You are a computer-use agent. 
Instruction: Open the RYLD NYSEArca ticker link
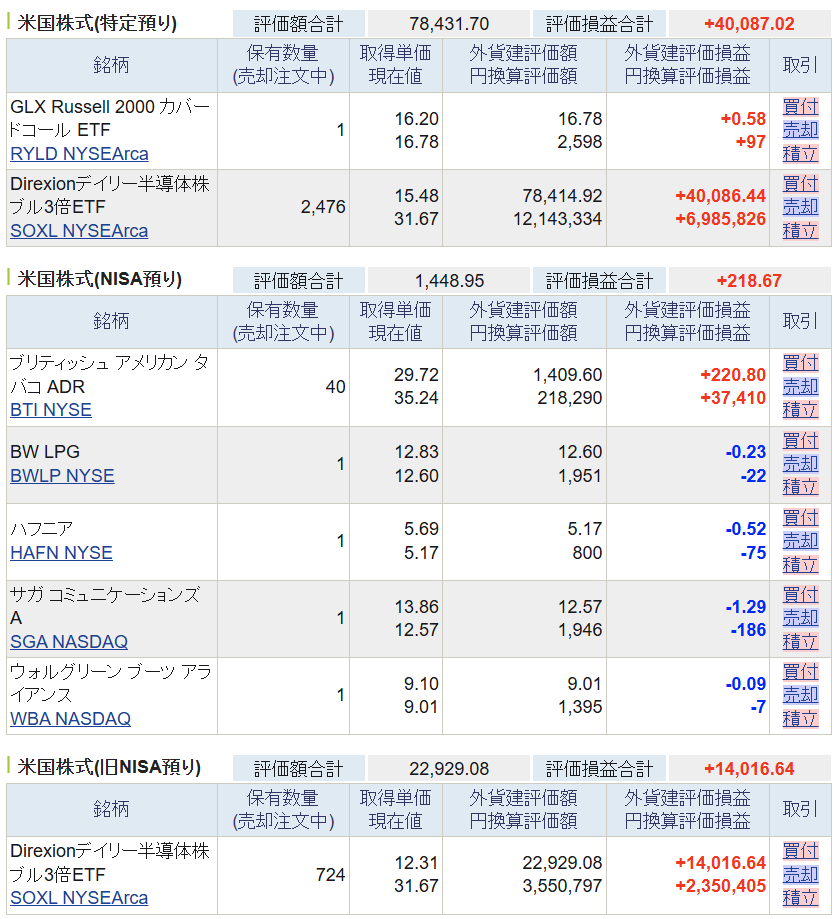coord(79,154)
